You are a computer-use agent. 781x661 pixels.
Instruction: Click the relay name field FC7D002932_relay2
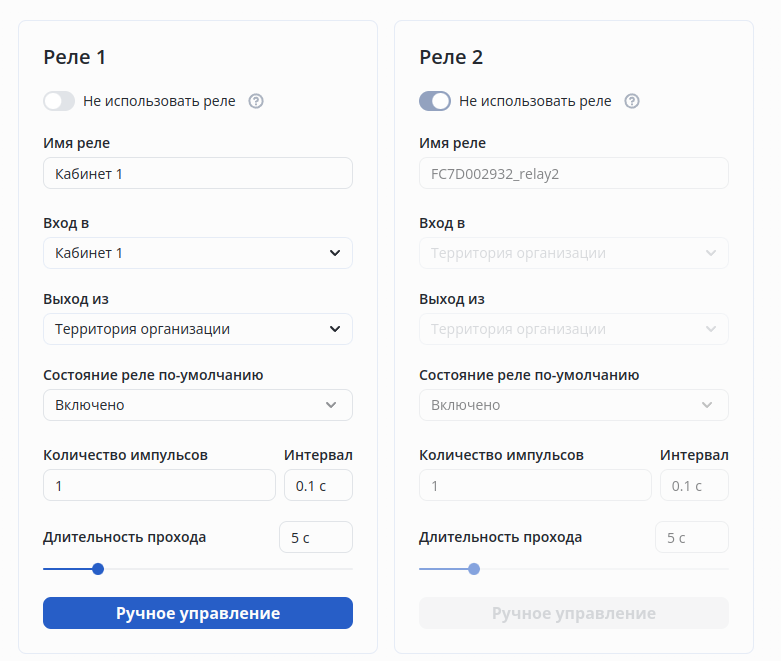pos(574,173)
